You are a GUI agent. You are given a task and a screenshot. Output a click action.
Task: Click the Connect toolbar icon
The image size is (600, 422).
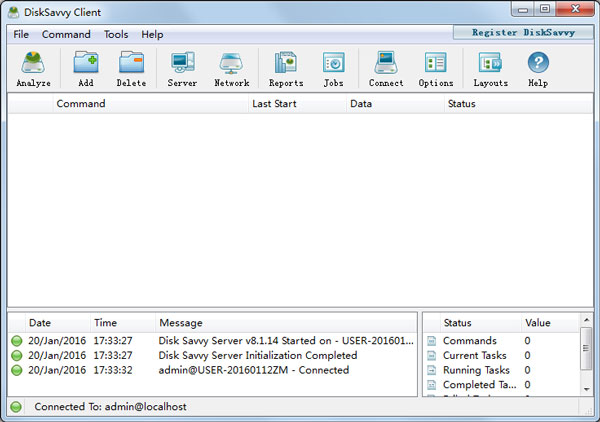coord(386,62)
